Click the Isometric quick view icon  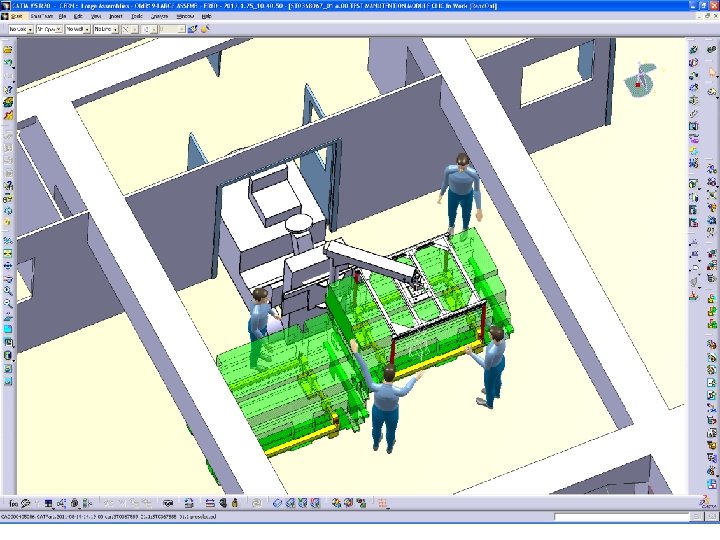coord(8,343)
